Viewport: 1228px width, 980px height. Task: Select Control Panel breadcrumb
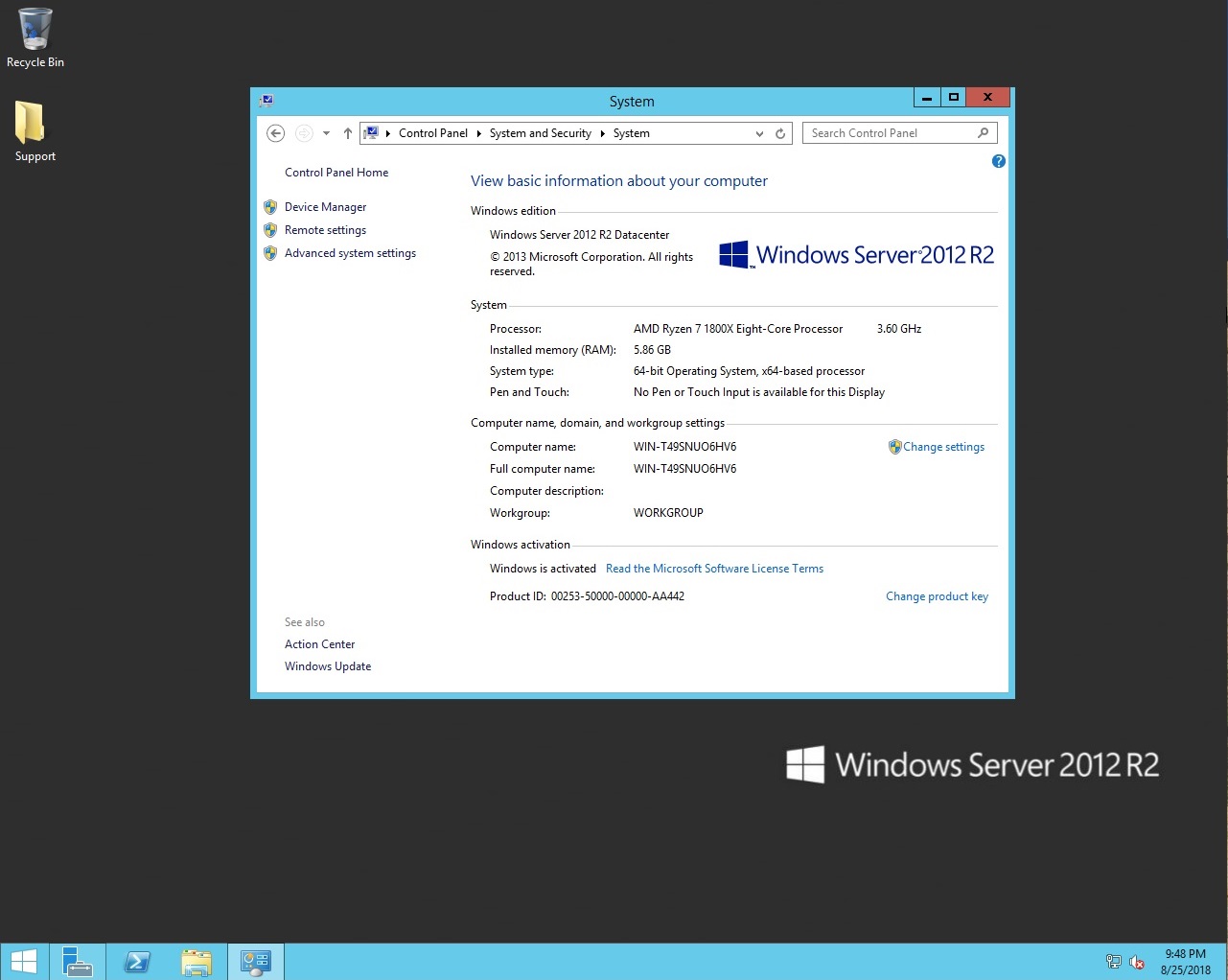[x=433, y=133]
